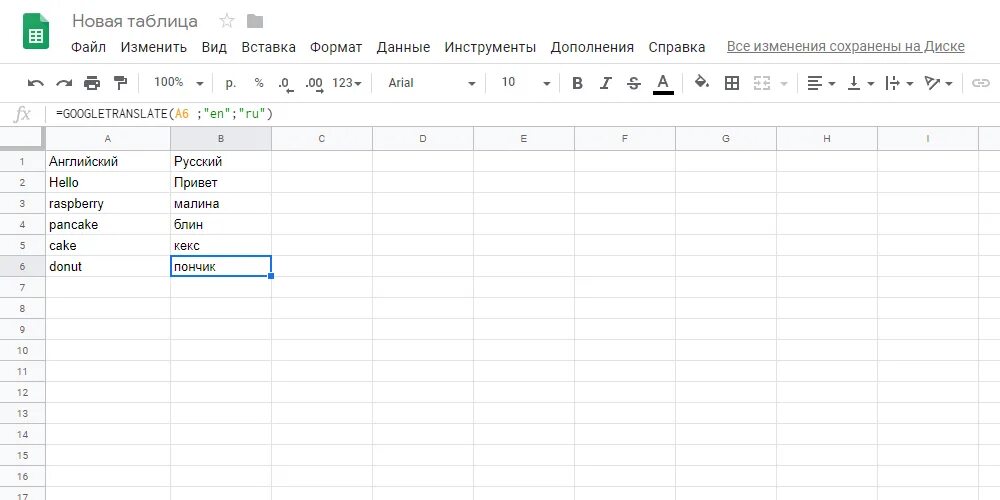Open the horizontal align dropdown
The image size is (1000, 500).
coord(821,83)
